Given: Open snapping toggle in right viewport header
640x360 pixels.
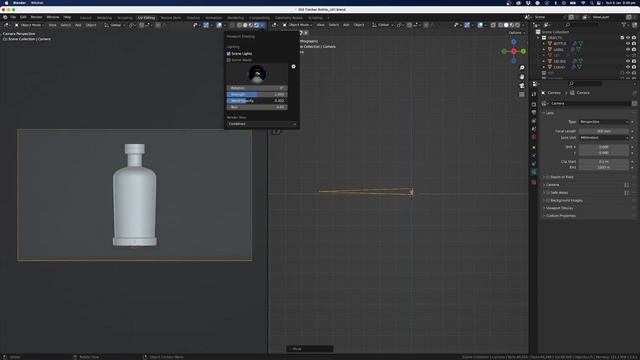Looking at the screenshot, I should pos(409,25).
